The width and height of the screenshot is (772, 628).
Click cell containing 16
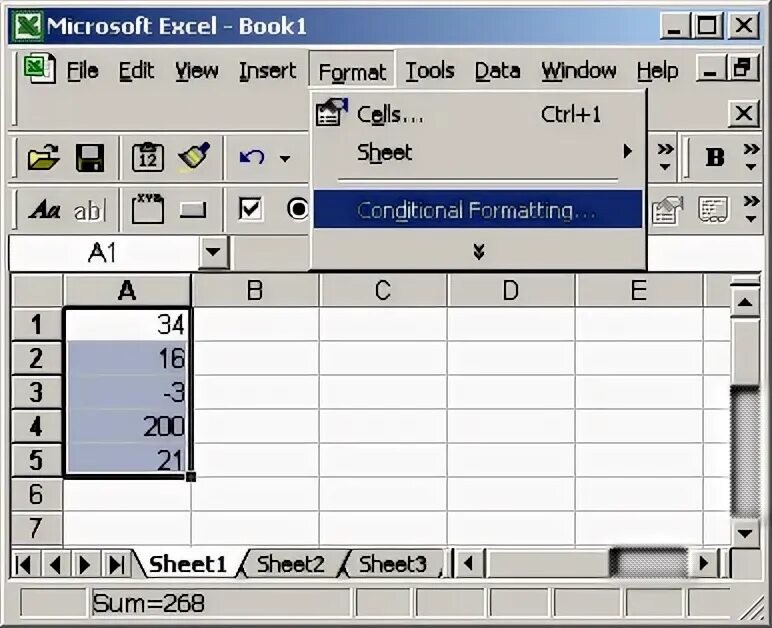[128, 358]
